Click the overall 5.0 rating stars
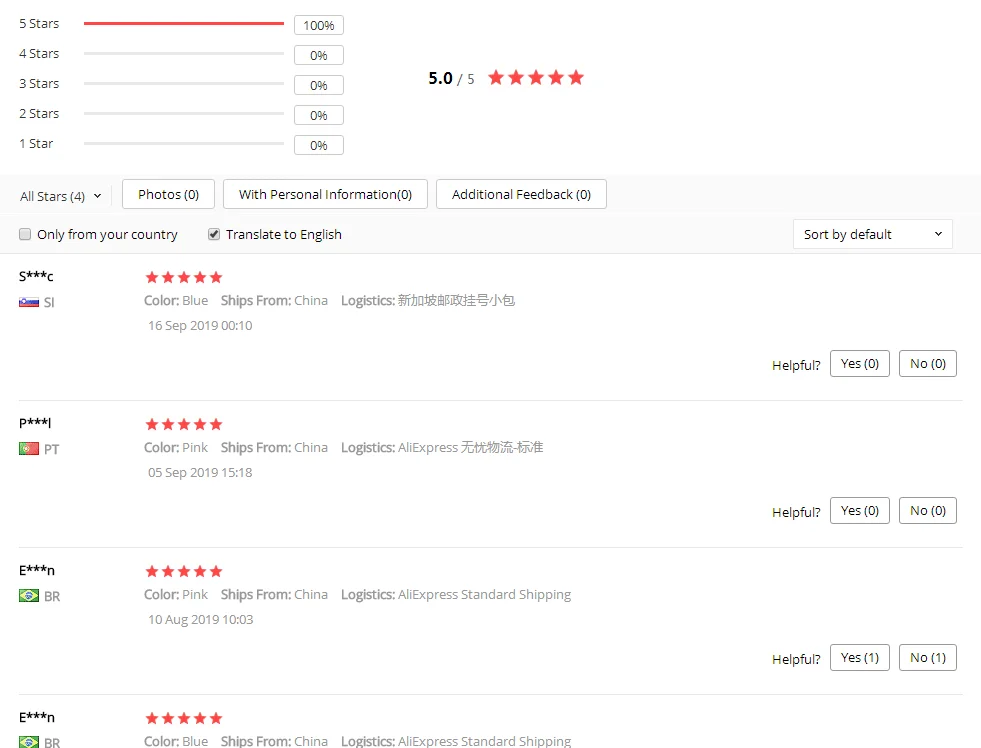This screenshot has width=981, height=748. [x=536, y=78]
